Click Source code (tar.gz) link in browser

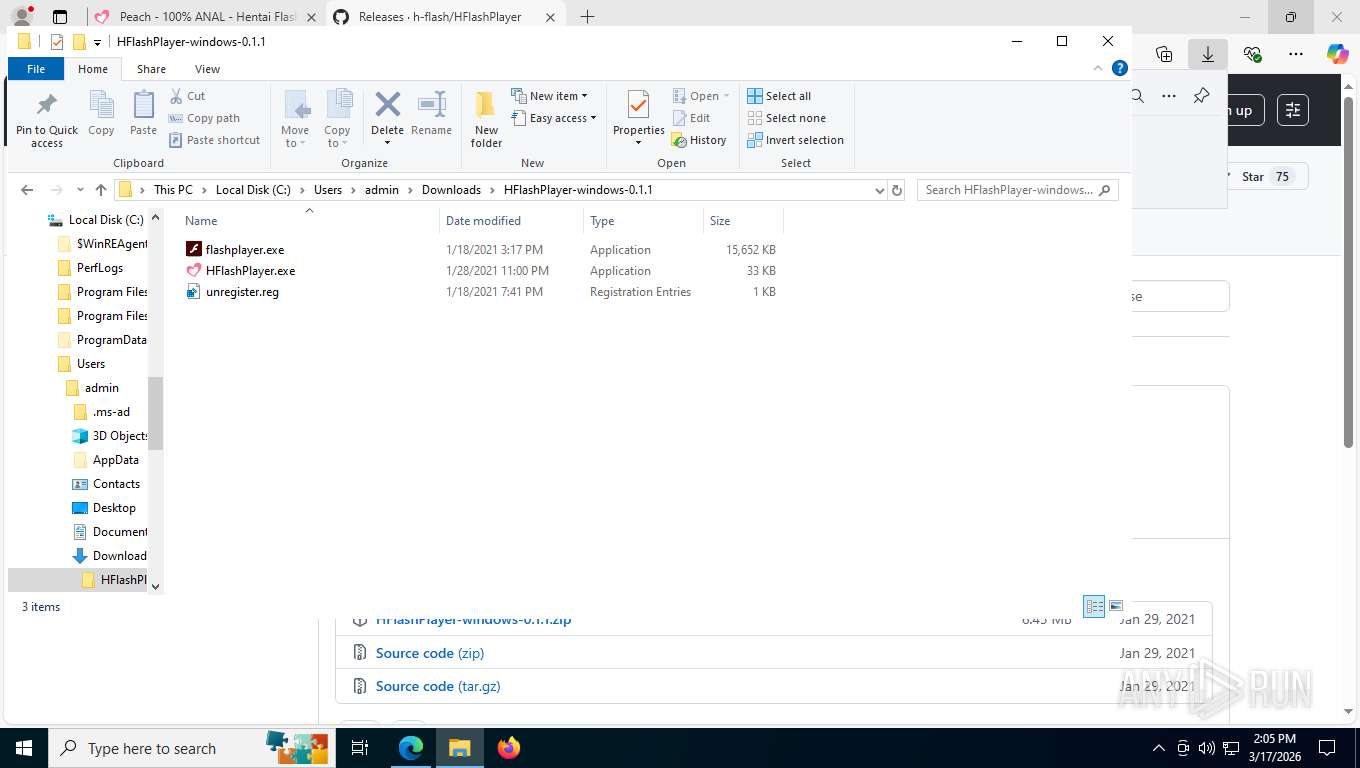click(438, 686)
